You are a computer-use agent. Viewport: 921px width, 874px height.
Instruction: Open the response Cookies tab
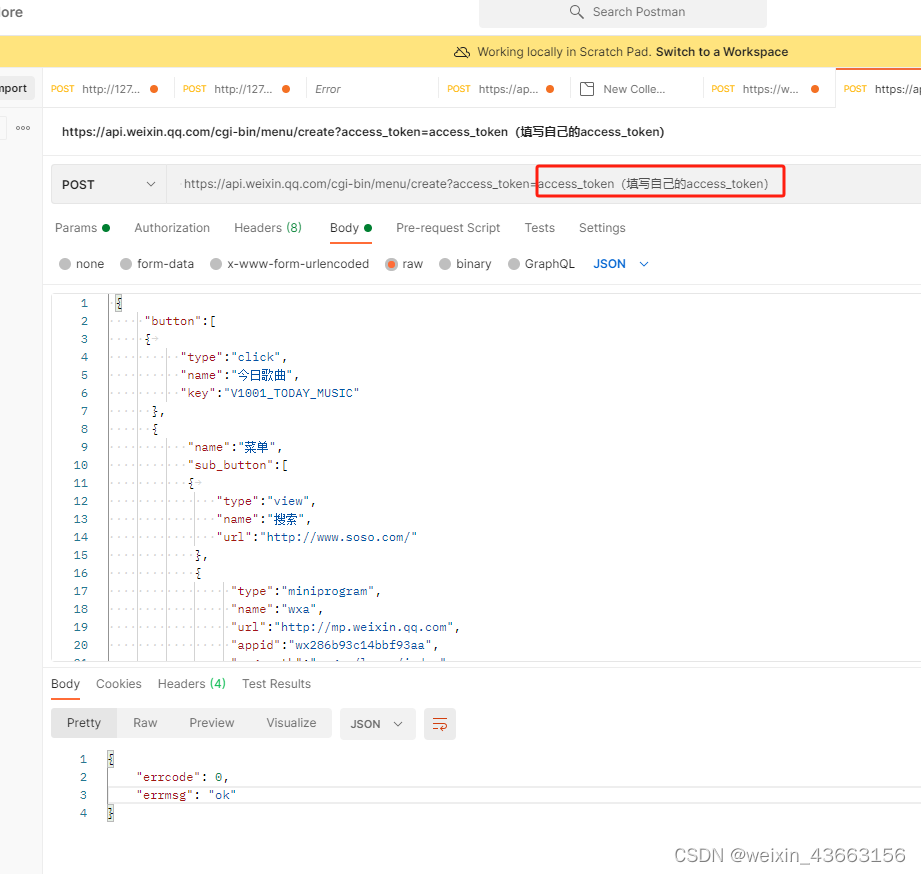pos(119,684)
